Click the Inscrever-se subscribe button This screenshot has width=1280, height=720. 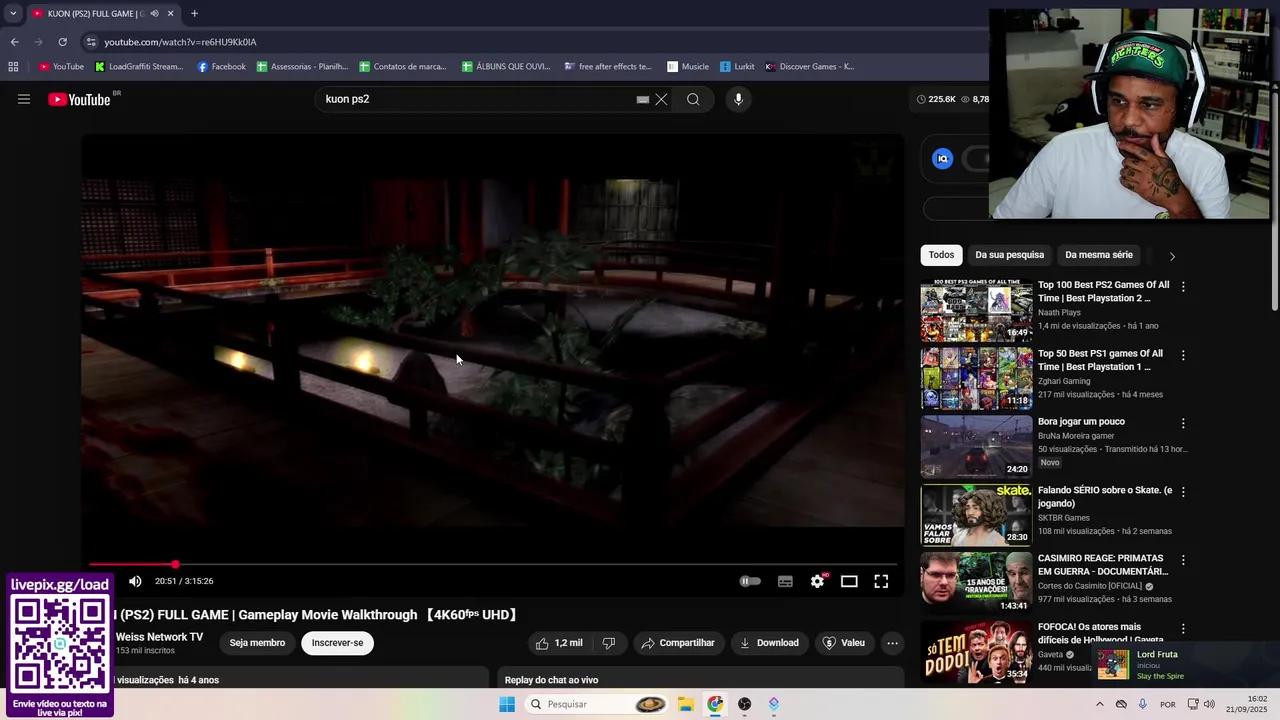(x=337, y=643)
